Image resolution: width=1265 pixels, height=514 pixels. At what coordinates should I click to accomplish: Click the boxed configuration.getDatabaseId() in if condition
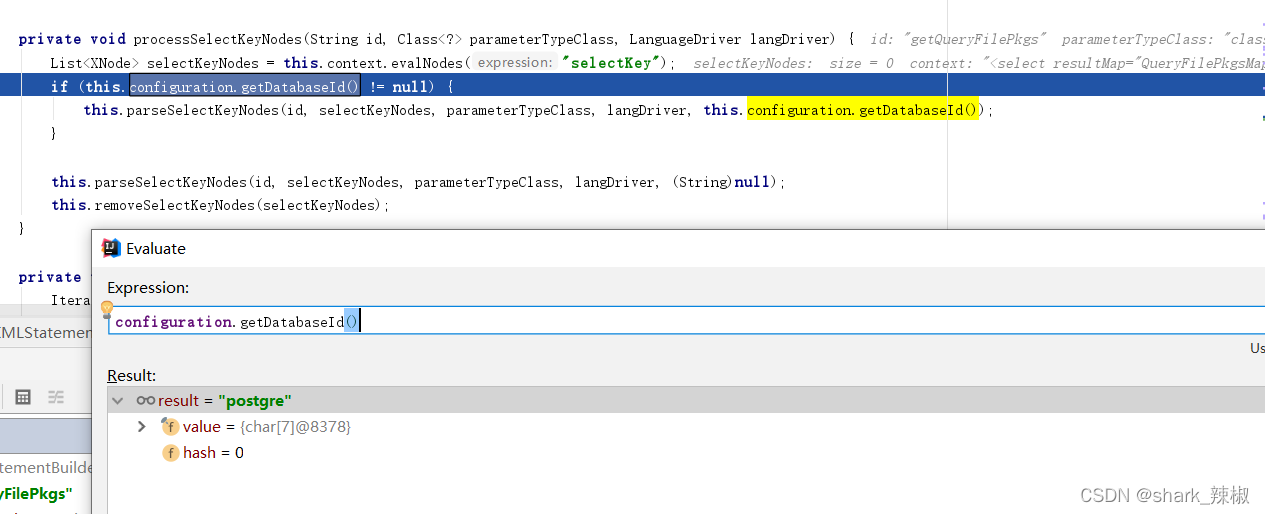click(244, 87)
